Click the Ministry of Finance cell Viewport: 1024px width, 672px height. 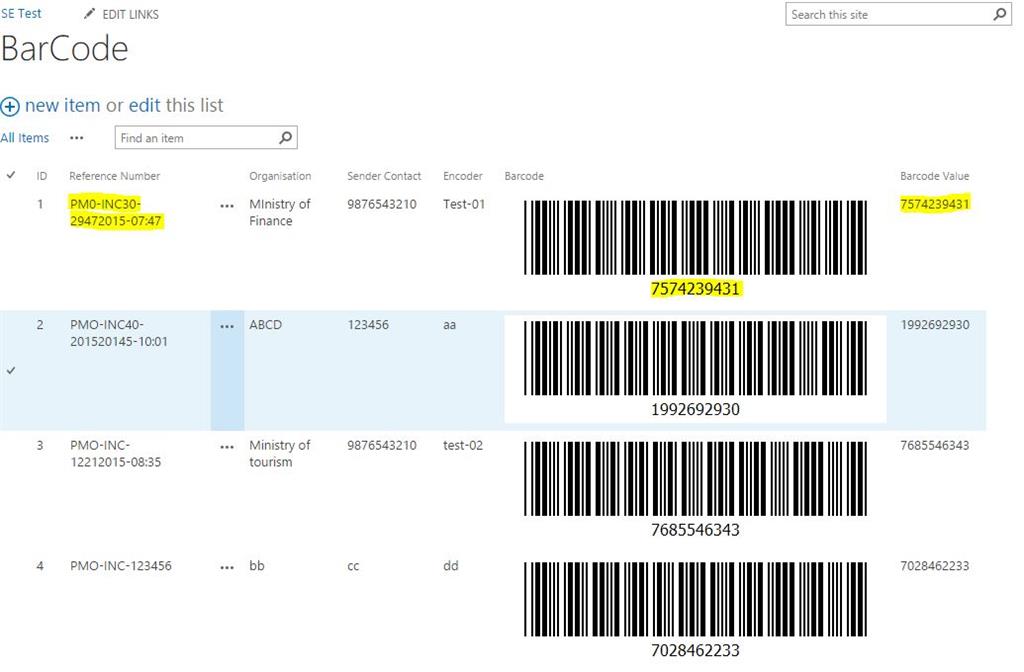tap(280, 212)
